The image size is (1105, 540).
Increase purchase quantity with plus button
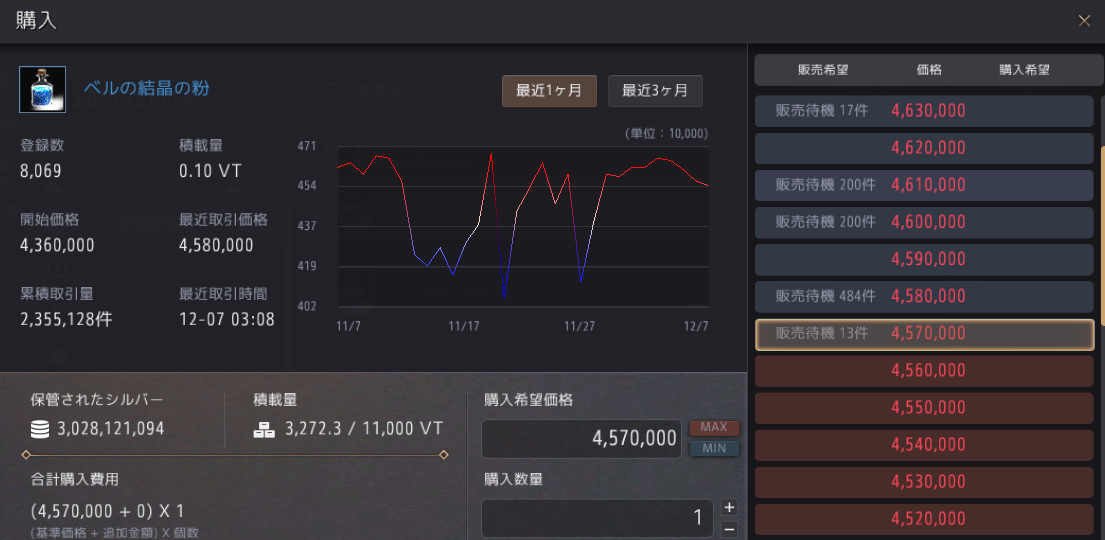coord(729,507)
